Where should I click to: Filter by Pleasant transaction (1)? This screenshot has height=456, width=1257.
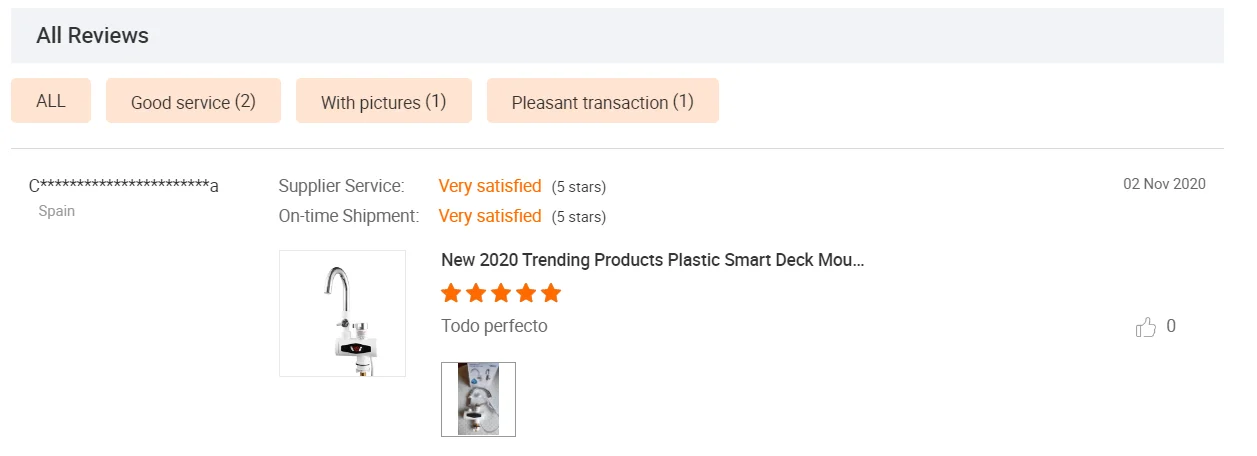pyautogui.click(x=602, y=102)
